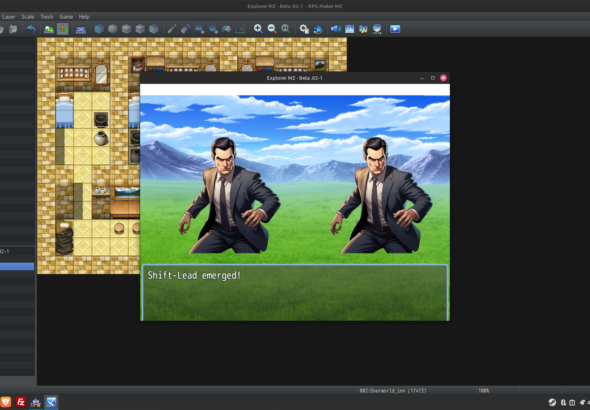Zoom out of the map
Screen dimensions: 590x410
click(272, 29)
